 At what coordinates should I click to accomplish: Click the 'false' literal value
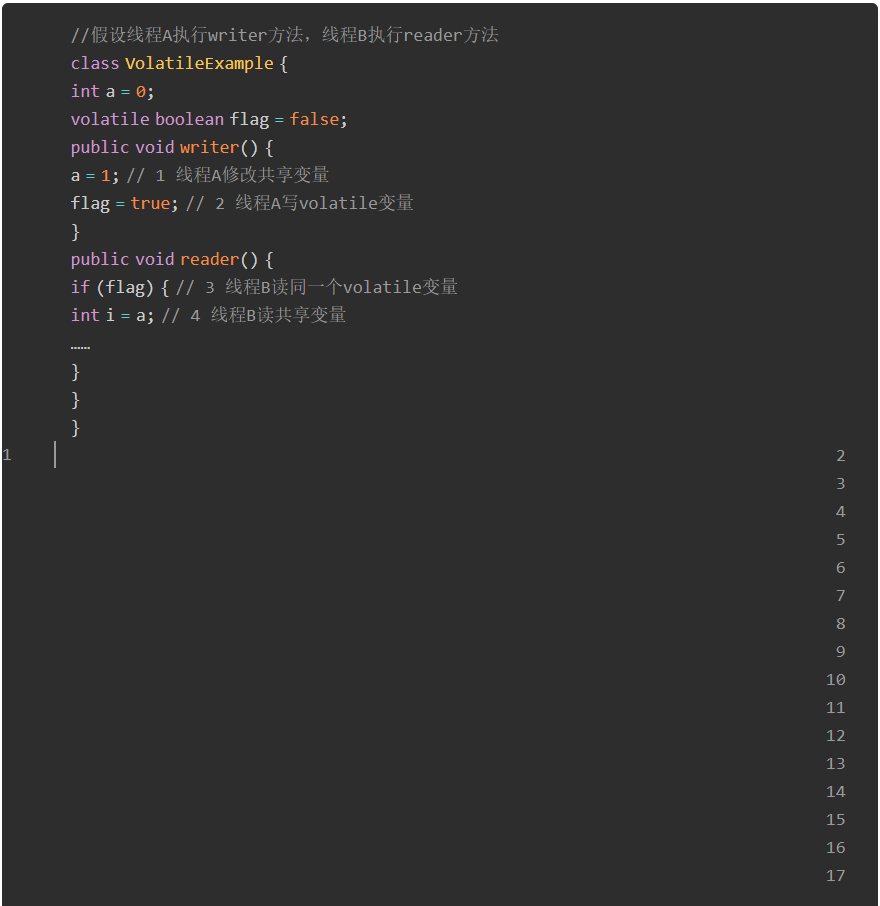(x=314, y=119)
